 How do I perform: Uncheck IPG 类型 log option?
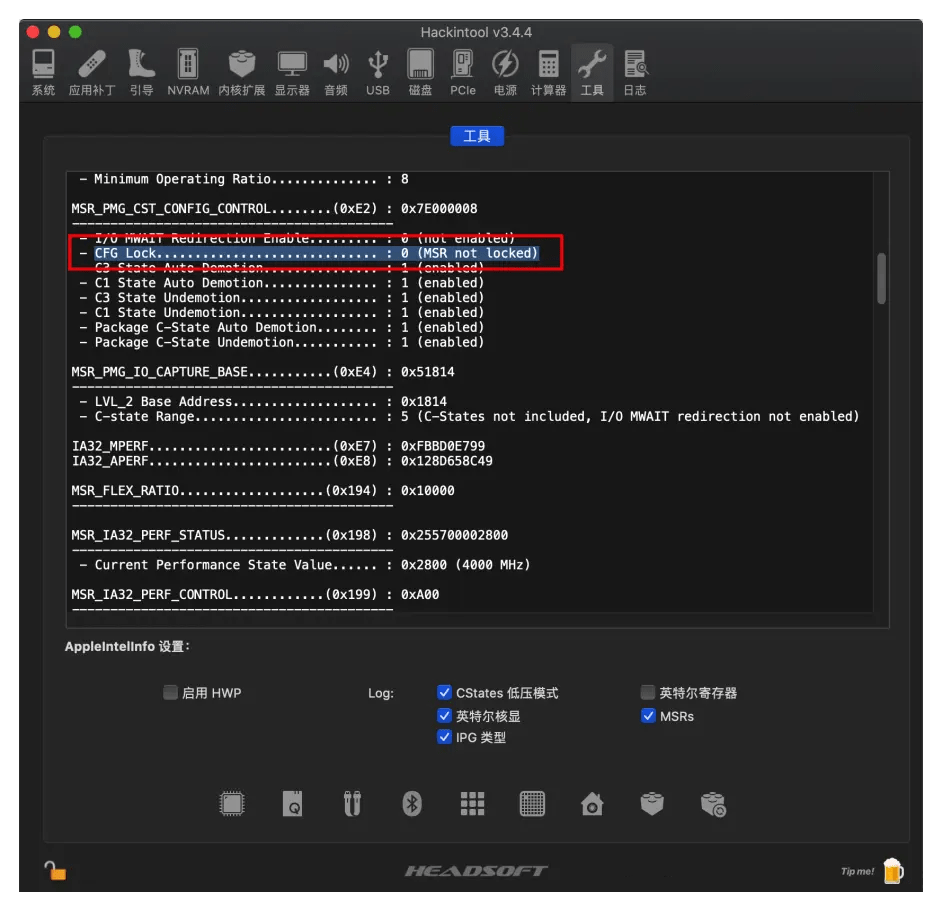[x=444, y=736]
